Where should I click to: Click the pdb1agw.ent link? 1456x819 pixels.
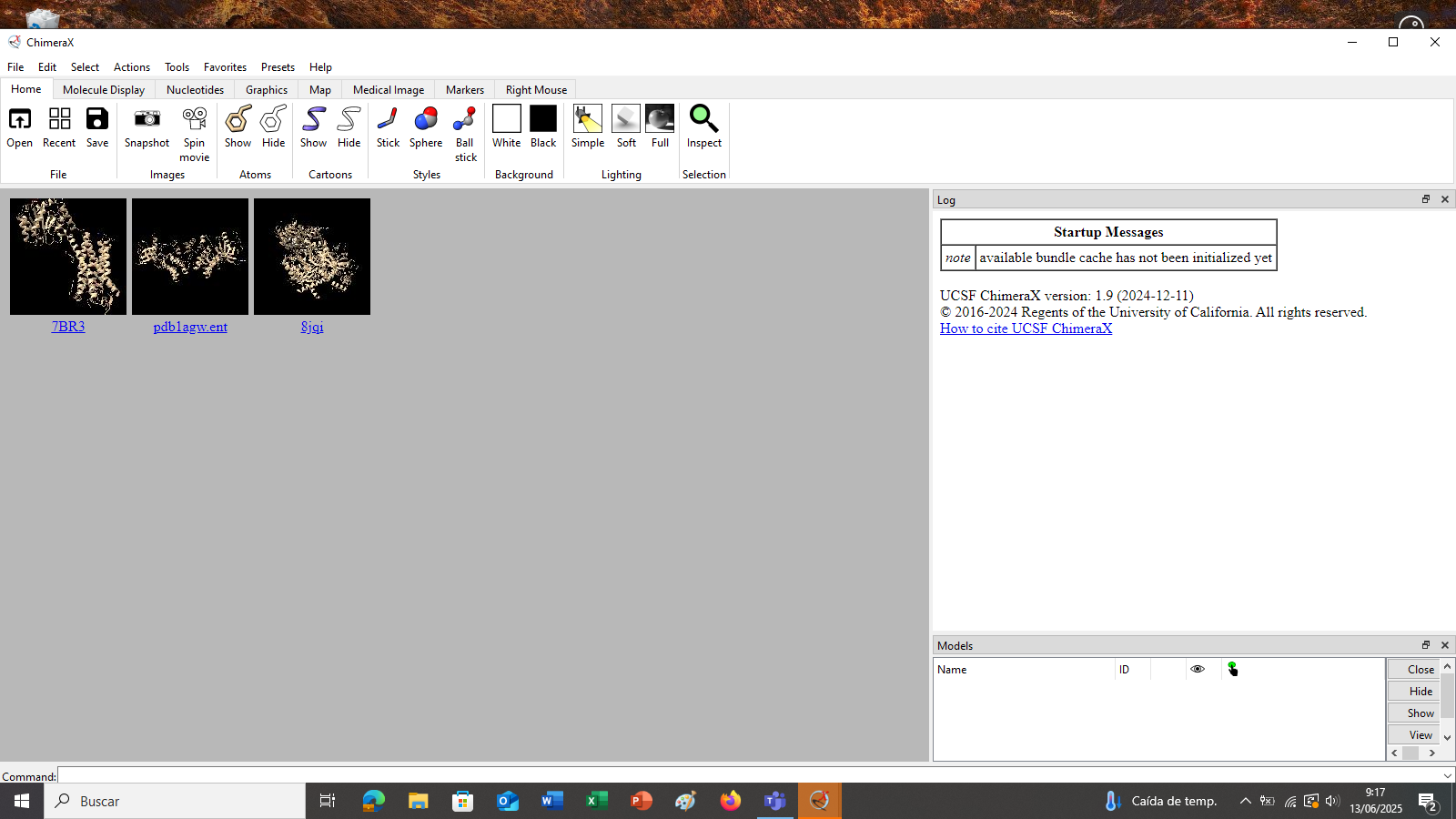190,327
